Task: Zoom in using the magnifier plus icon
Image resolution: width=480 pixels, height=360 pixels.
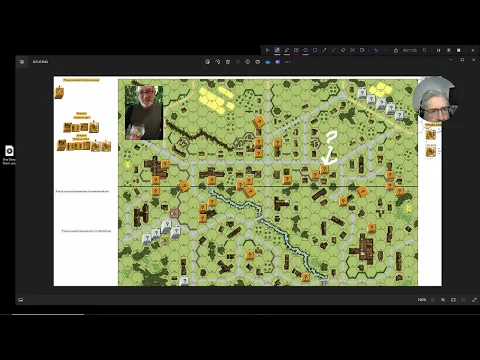Action: point(443,300)
